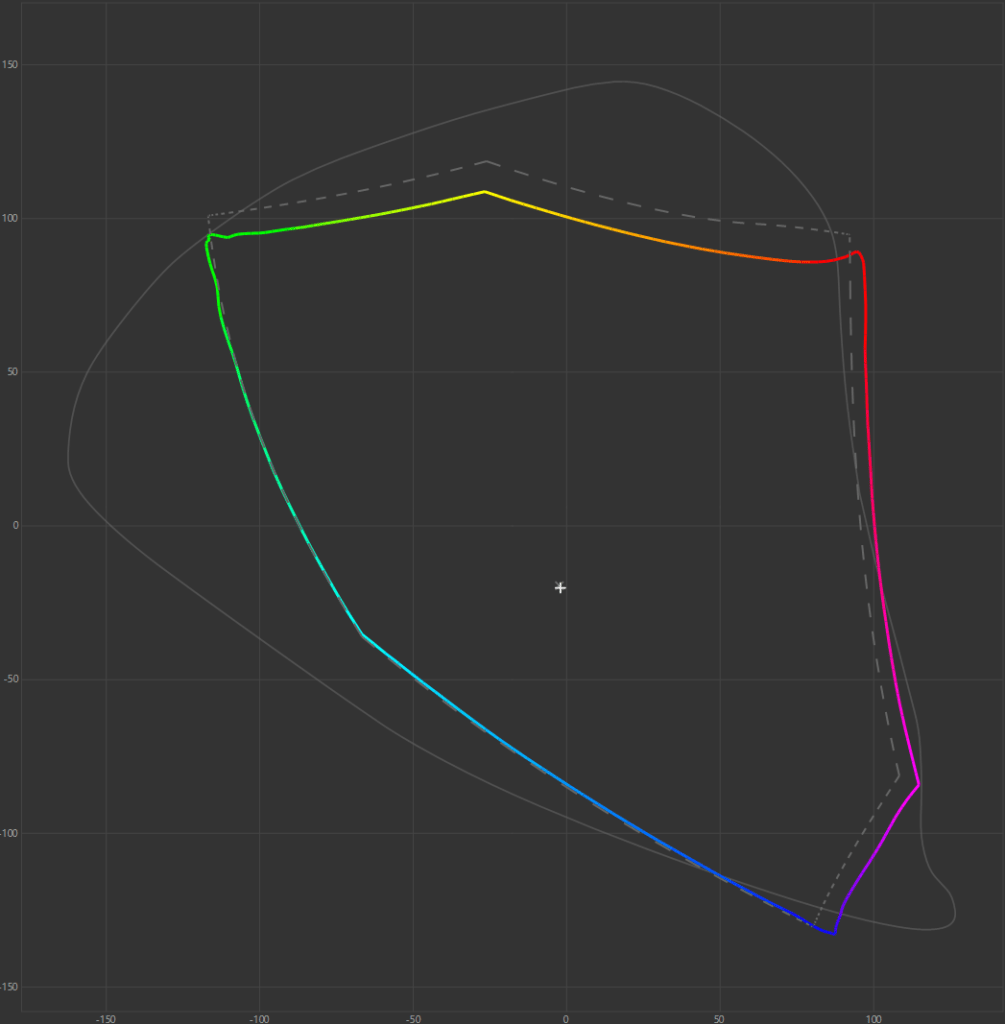Select the cyan vertex of the colored gamut

(x=362, y=634)
